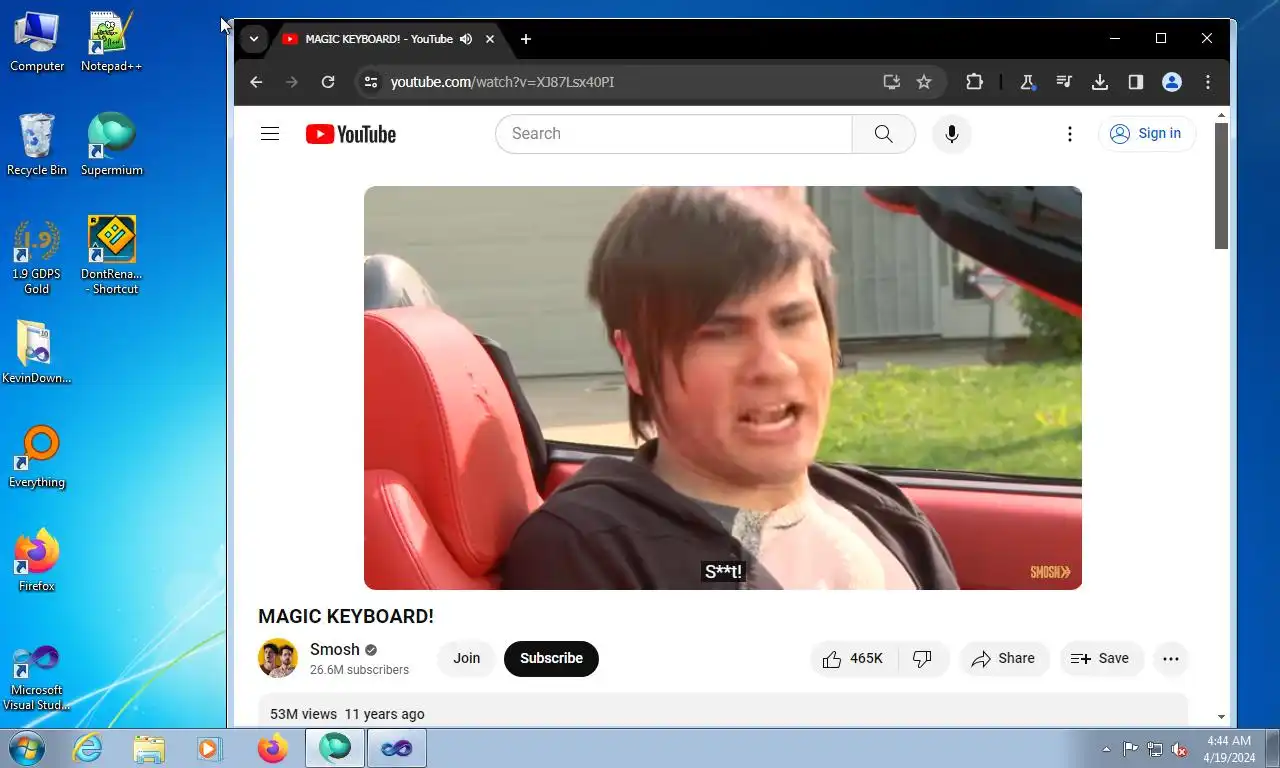Go to YouTube home via logo

tap(351, 134)
